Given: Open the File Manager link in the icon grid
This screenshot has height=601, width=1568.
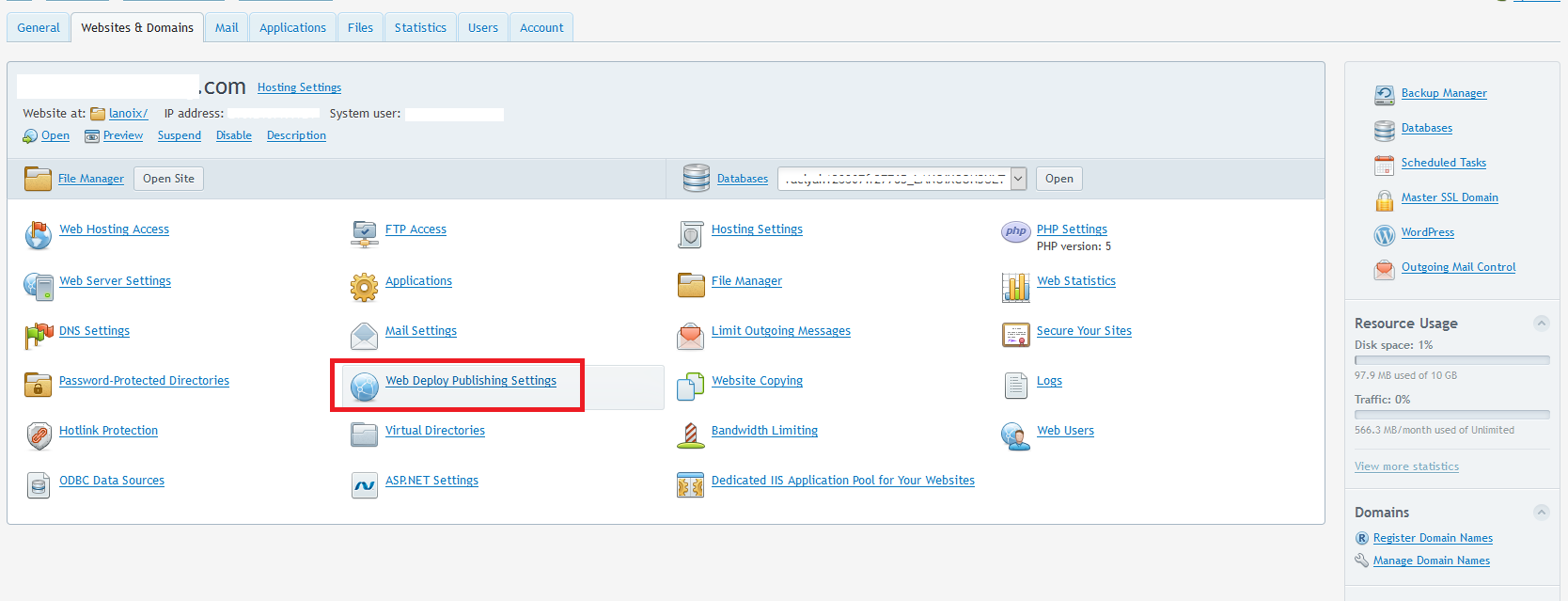Looking at the screenshot, I should tap(746, 281).
